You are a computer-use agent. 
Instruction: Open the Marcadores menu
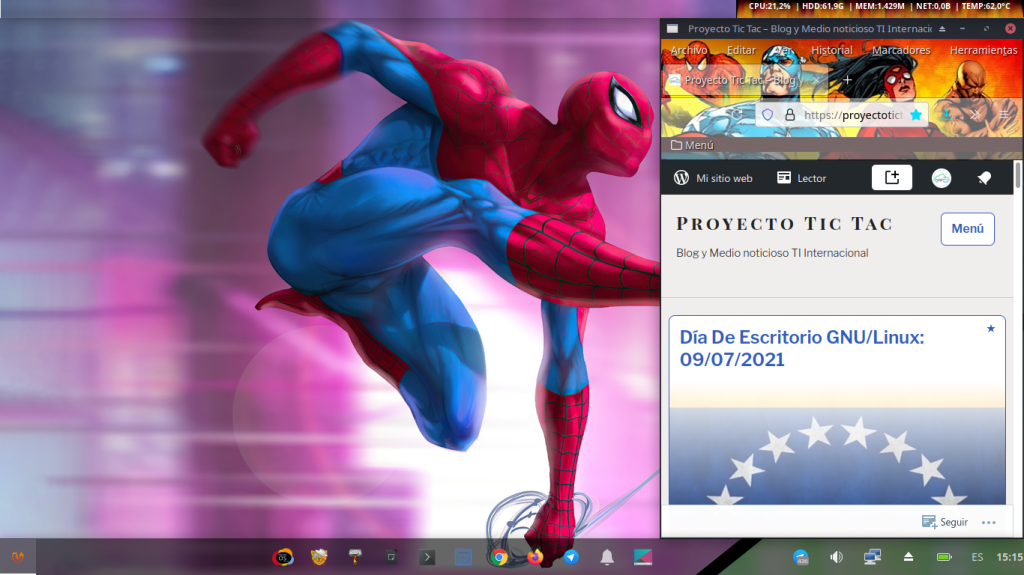(901, 50)
